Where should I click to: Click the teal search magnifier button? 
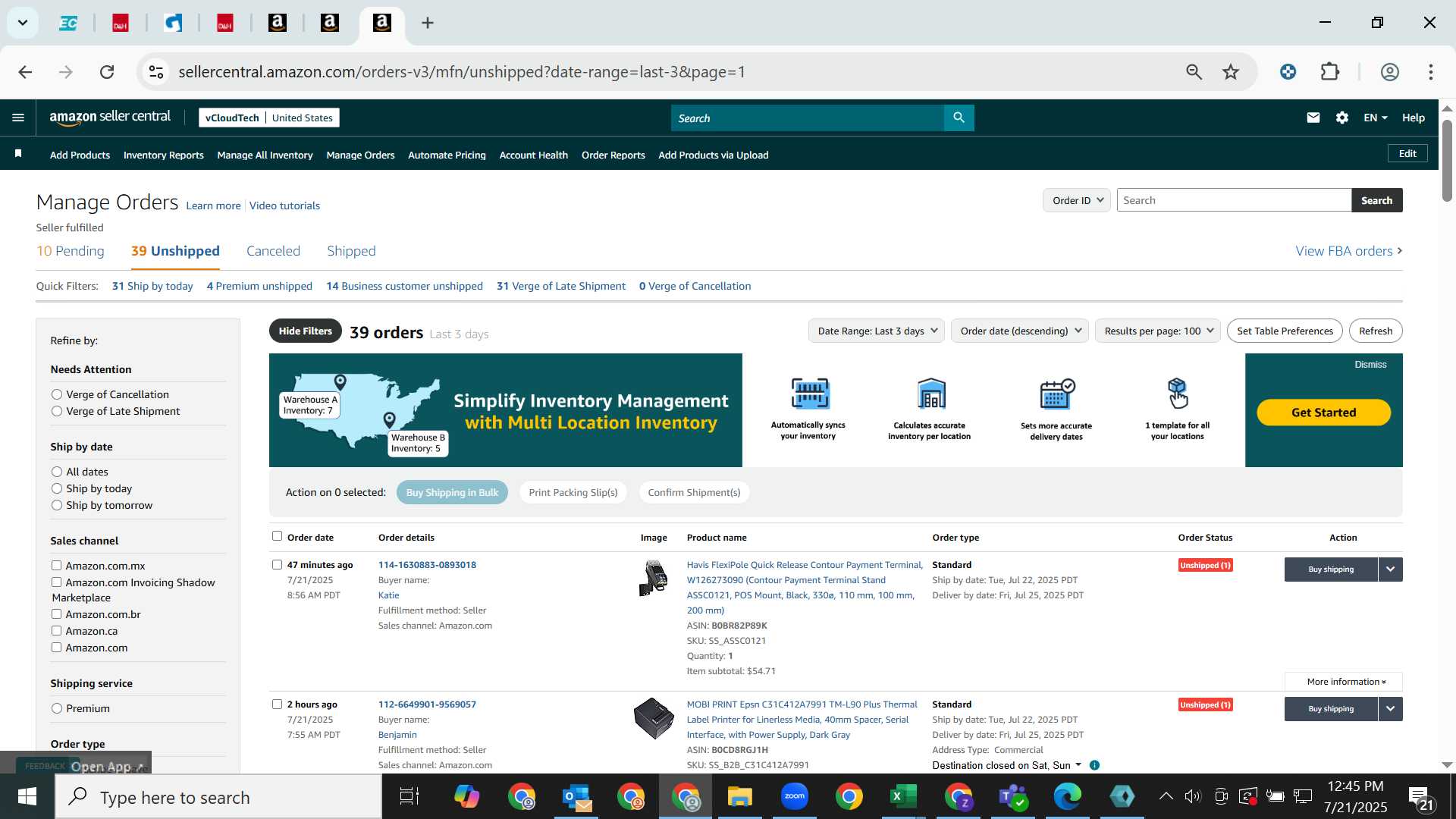(x=959, y=118)
